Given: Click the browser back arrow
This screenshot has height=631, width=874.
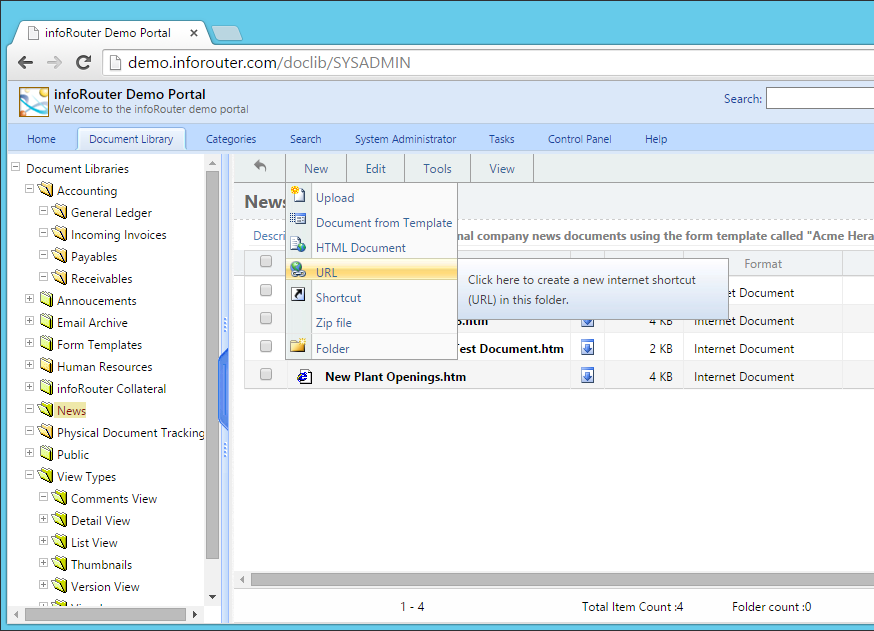Looking at the screenshot, I should point(26,62).
